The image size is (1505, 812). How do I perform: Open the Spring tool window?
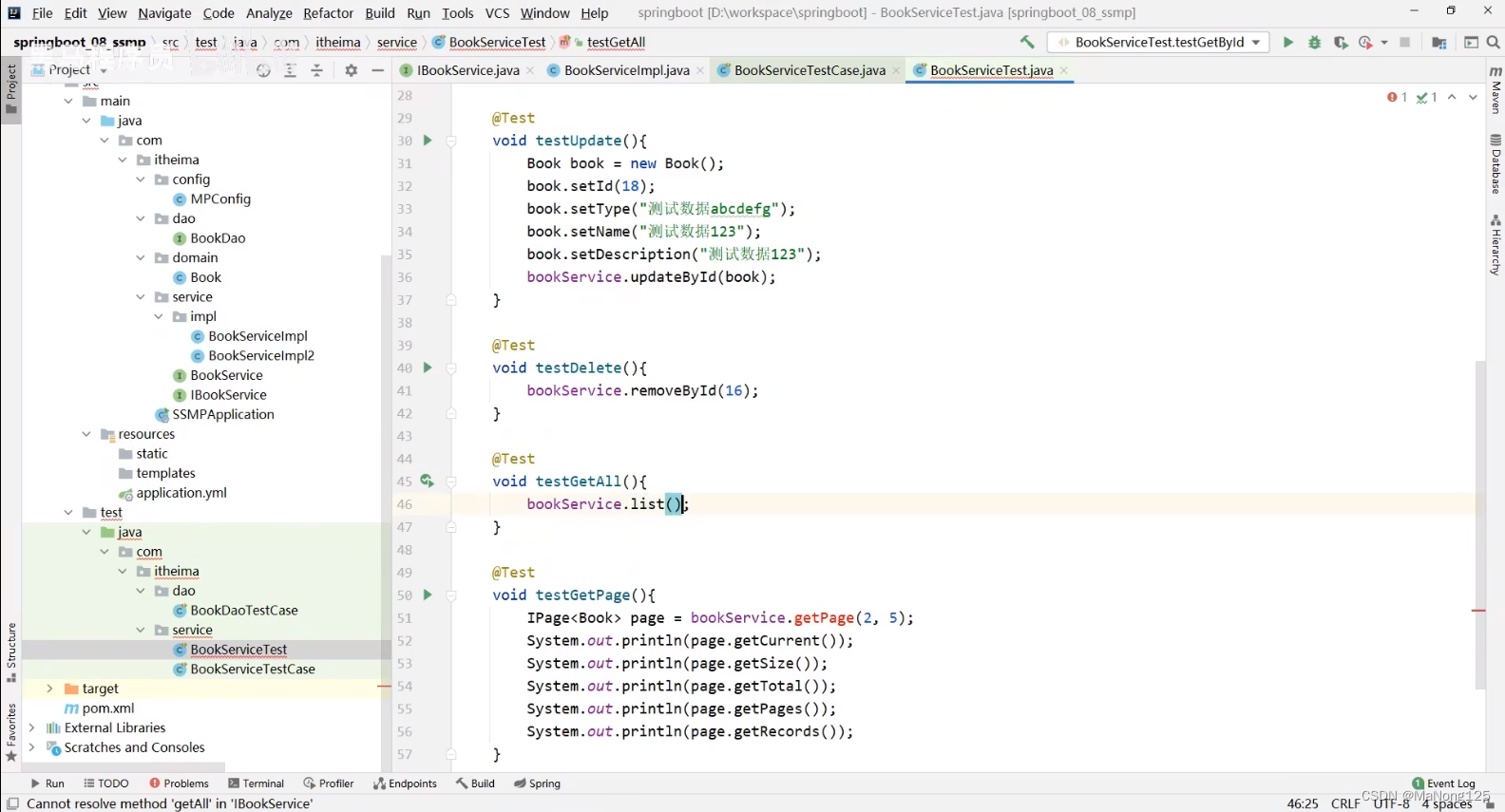click(x=538, y=784)
